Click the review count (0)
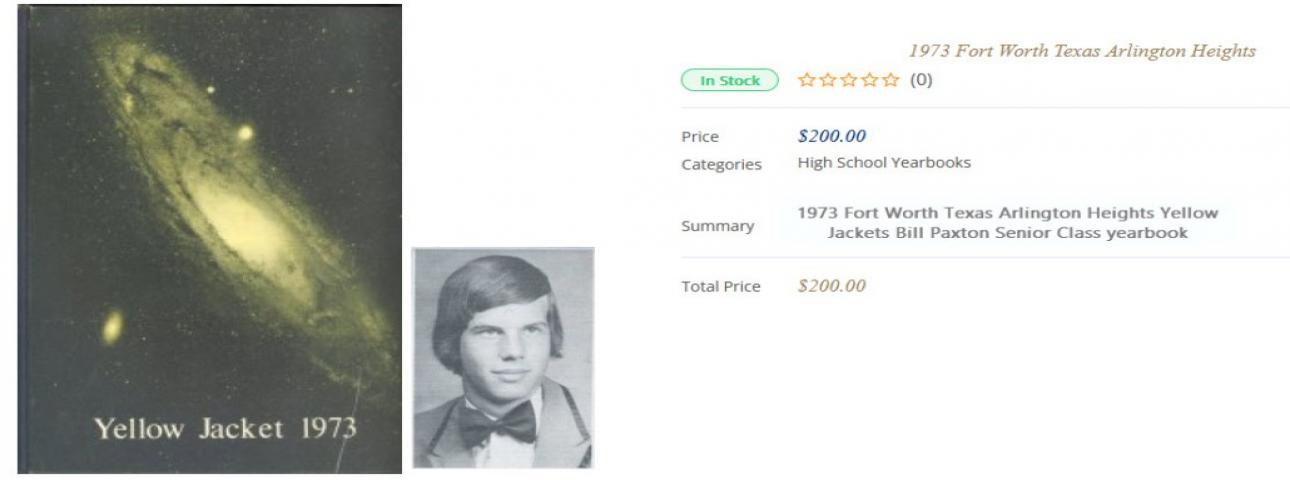The height and width of the screenshot is (480, 1290). point(921,81)
